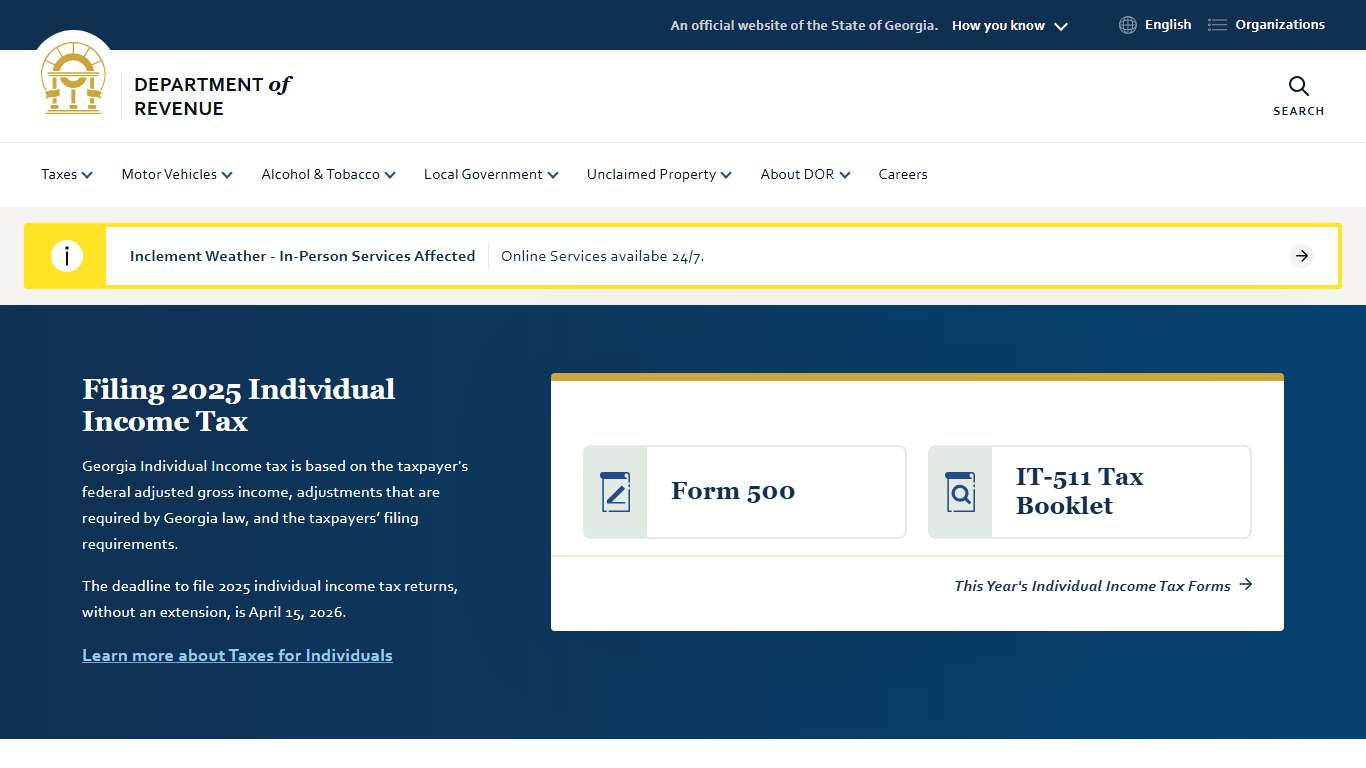Open the Alcohol & Tobacco dropdown
Screen dimensions: 1366x768
(328, 174)
